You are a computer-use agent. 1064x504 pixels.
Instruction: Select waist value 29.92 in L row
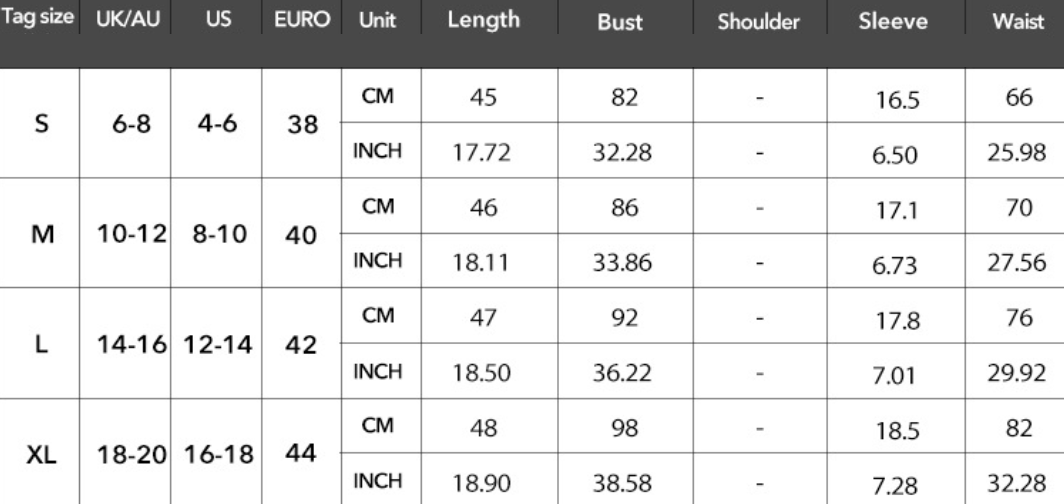click(x=1016, y=373)
